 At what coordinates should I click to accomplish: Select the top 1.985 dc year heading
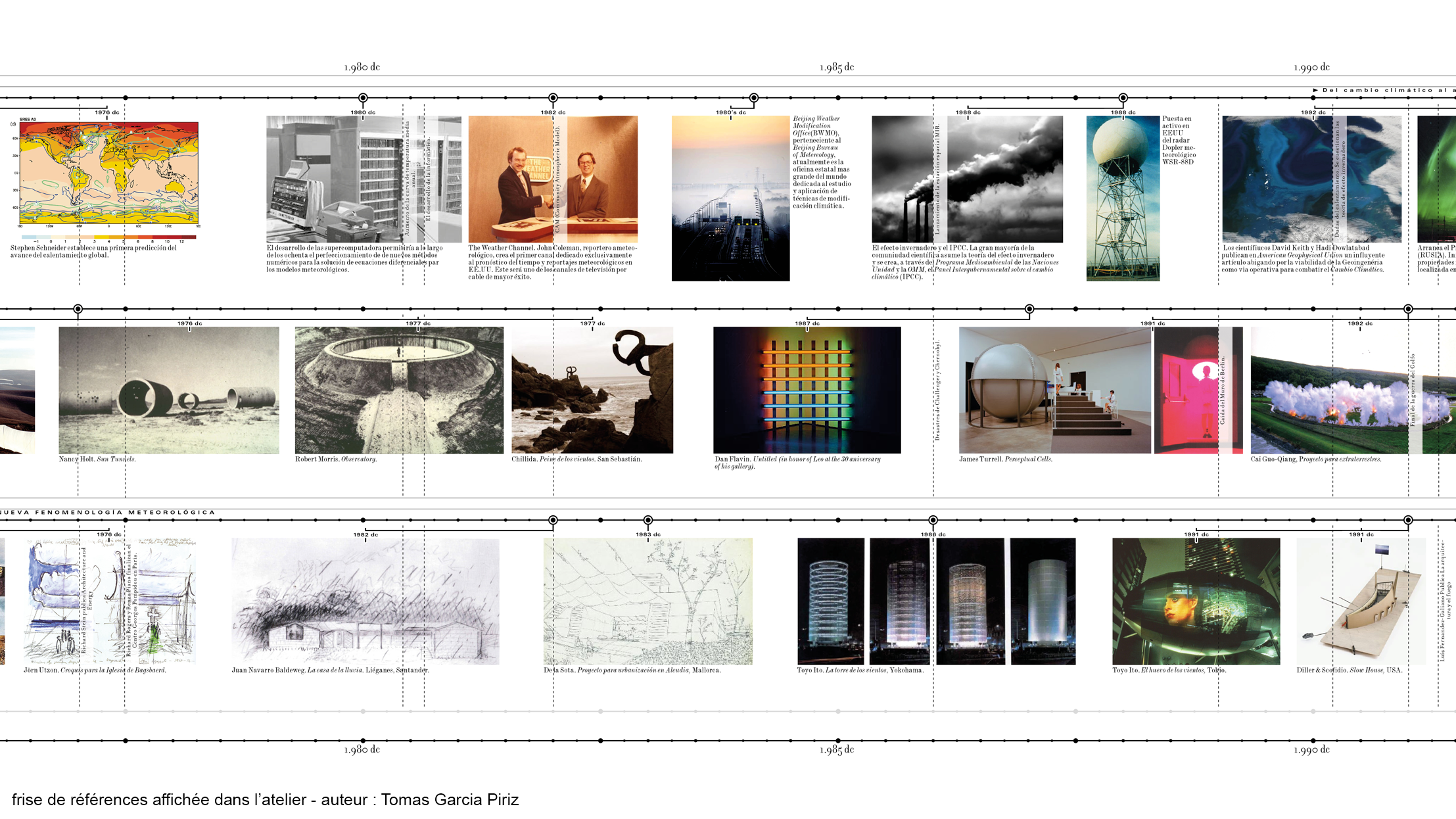(x=837, y=67)
